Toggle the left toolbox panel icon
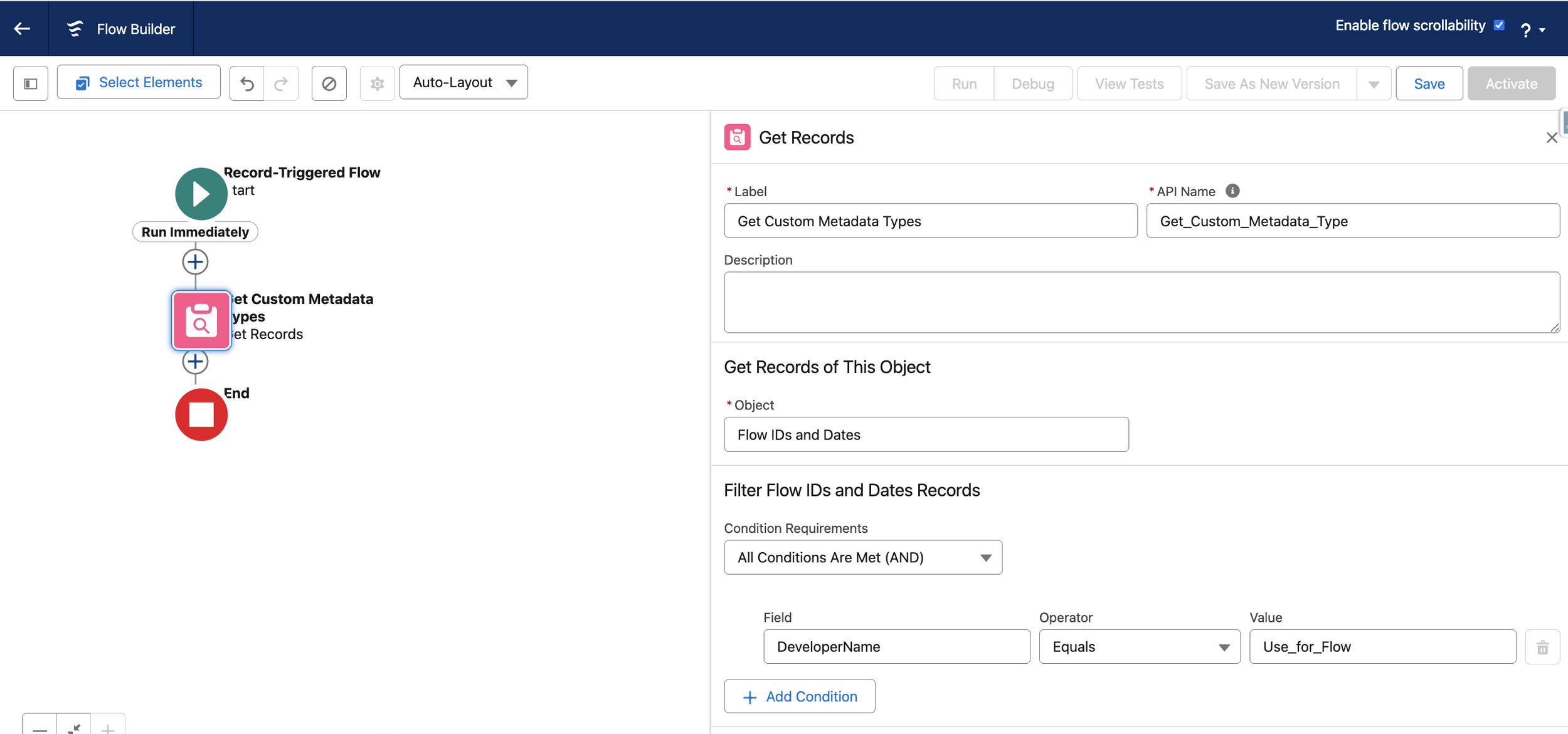Image resolution: width=1568 pixels, height=734 pixels. pos(31,83)
